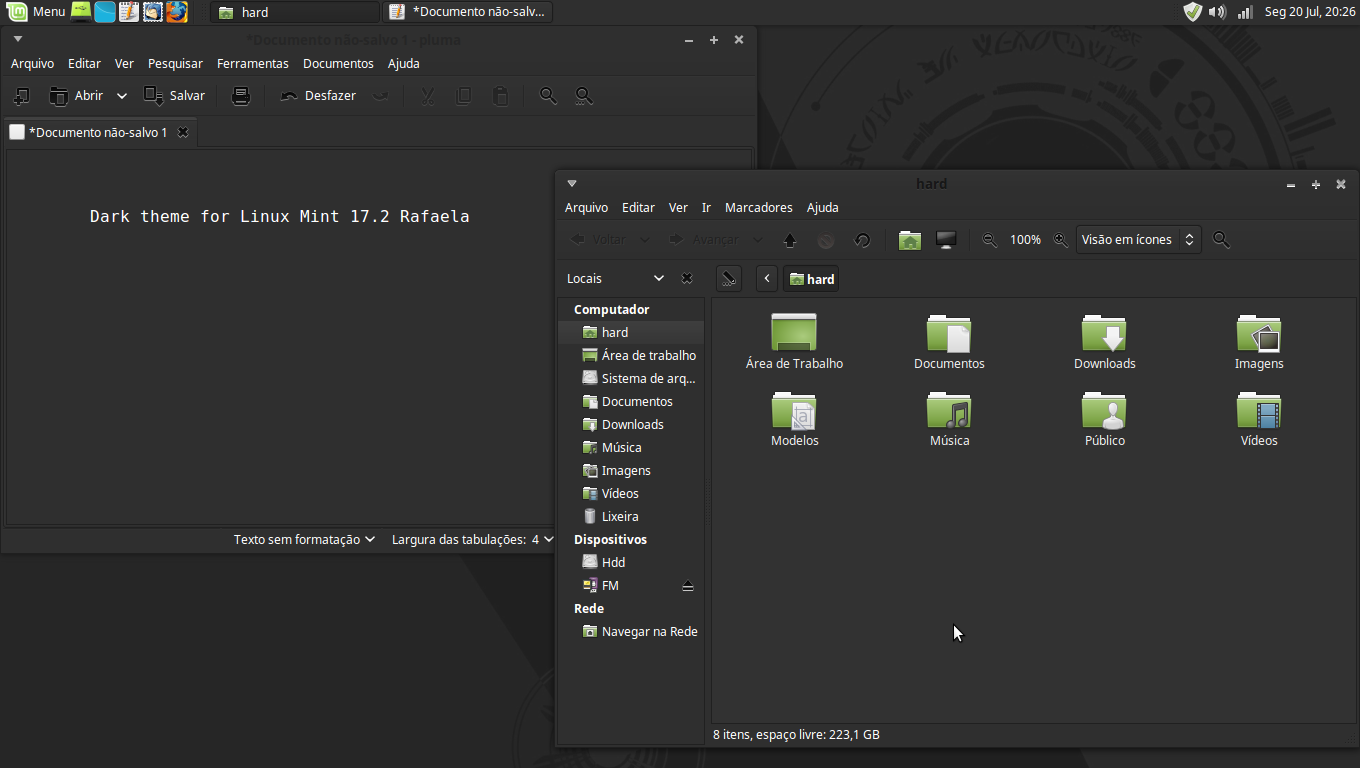Screen dimensions: 1360x768
Task: Zoom out with the minus magnifier icon
Action: coord(989,240)
